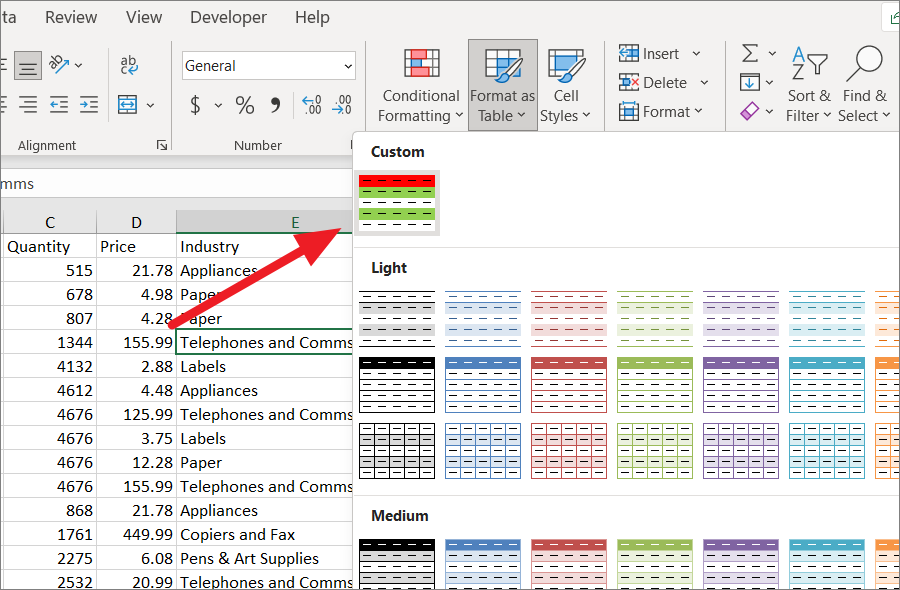Choose Medium blue table style
The image size is (900, 590).
[x=483, y=564]
